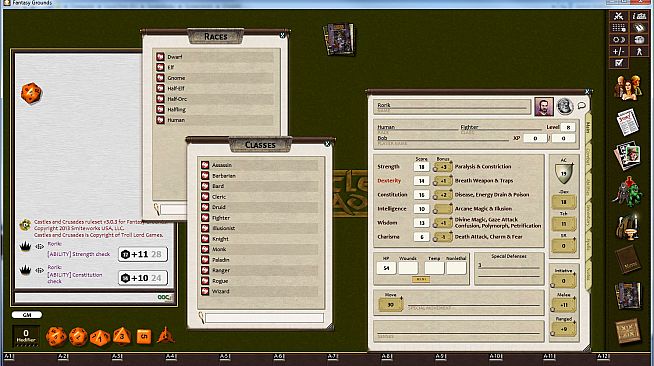Click the Ranged bonus field showing +9
Viewport: 654px width, 366px height.
coord(563,329)
